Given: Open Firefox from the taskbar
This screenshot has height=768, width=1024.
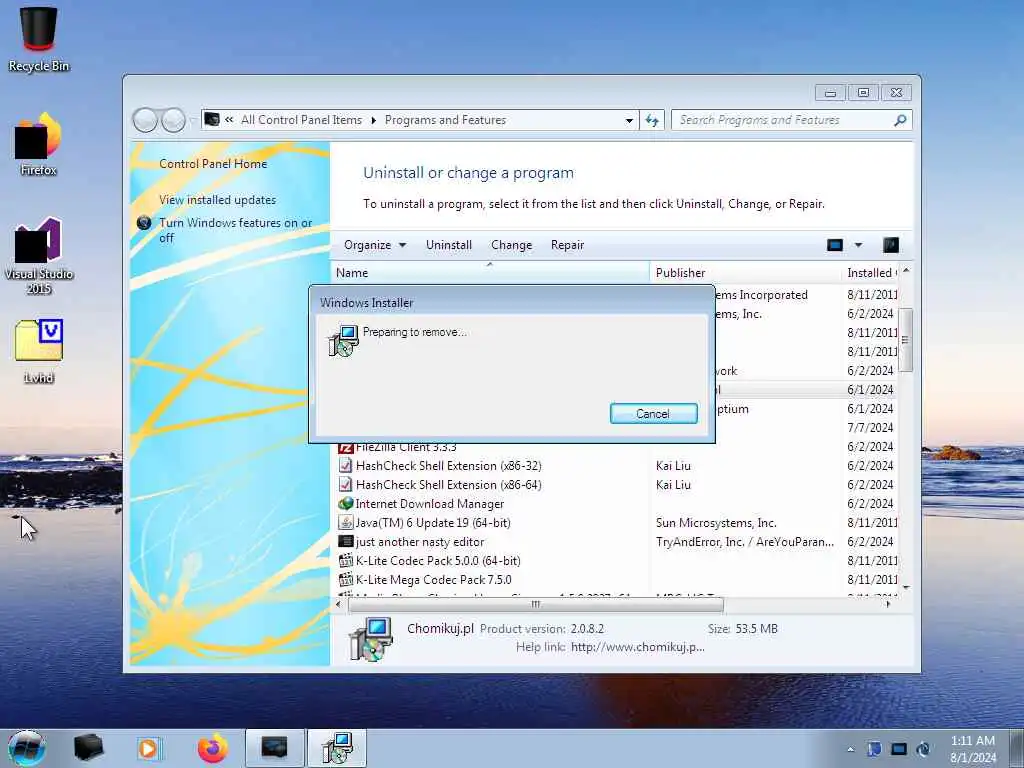Looking at the screenshot, I should click(x=213, y=748).
